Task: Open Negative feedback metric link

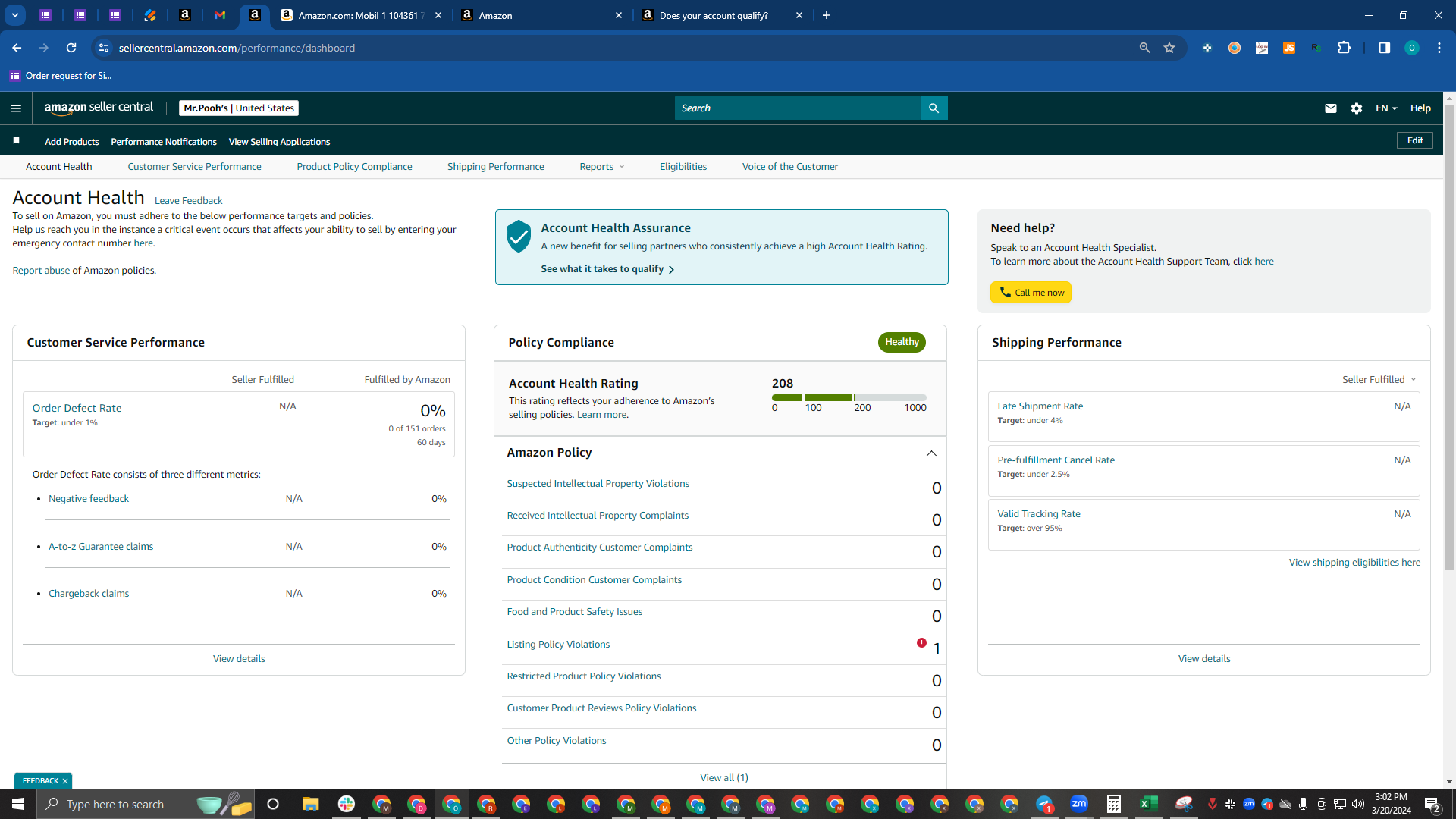Action: click(89, 499)
